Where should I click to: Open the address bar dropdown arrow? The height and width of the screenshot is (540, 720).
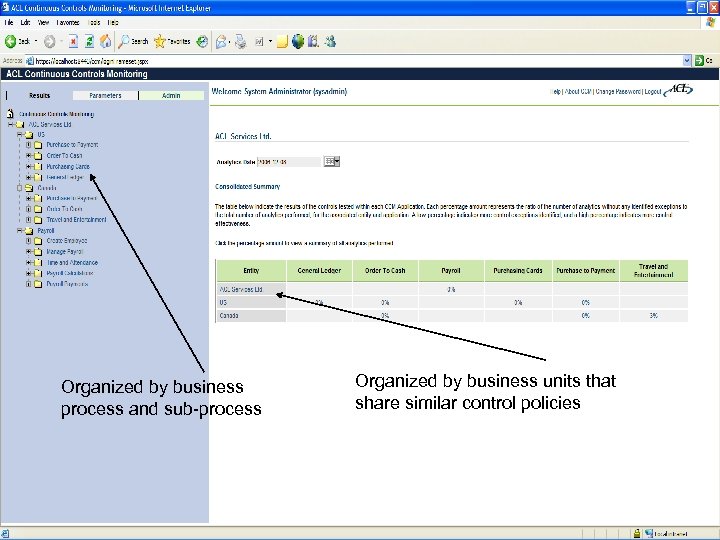pyautogui.click(x=687, y=61)
